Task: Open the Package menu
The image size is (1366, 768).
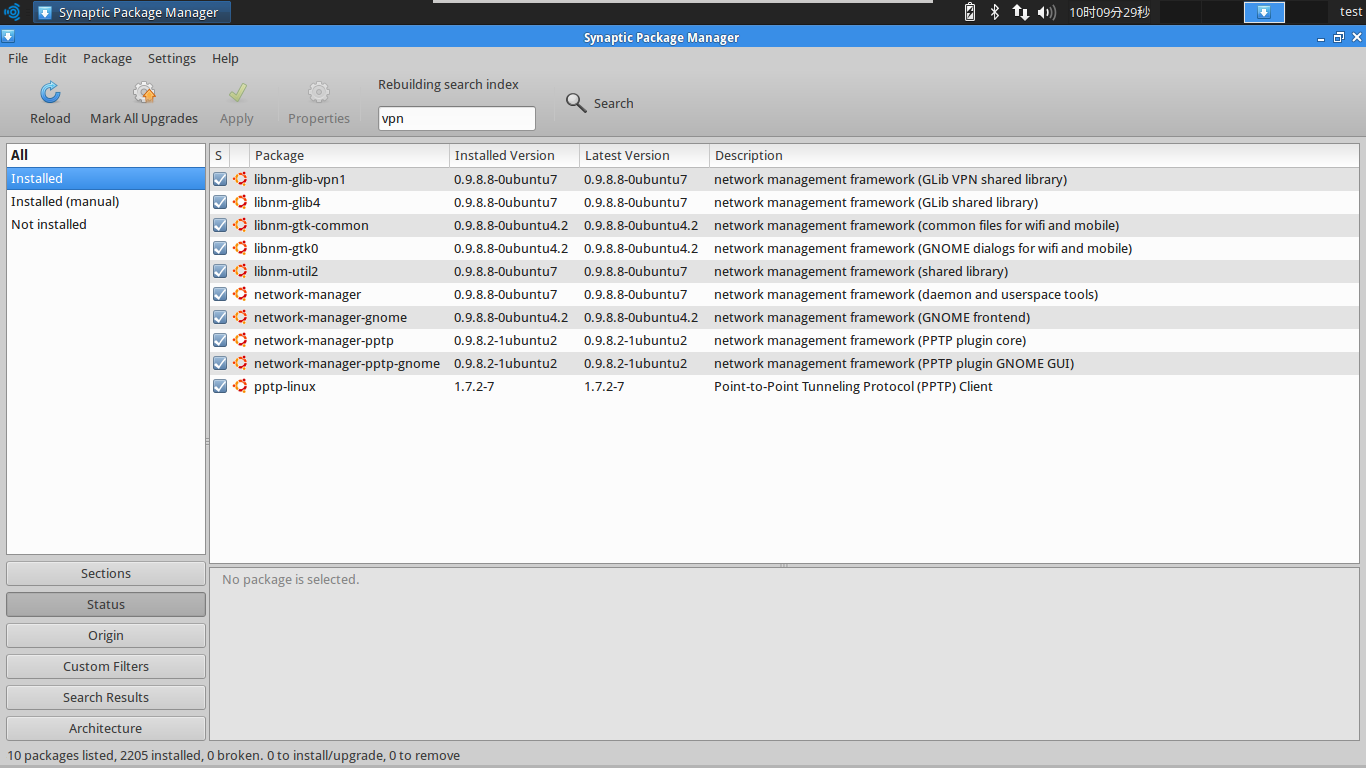Action: point(107,58)
